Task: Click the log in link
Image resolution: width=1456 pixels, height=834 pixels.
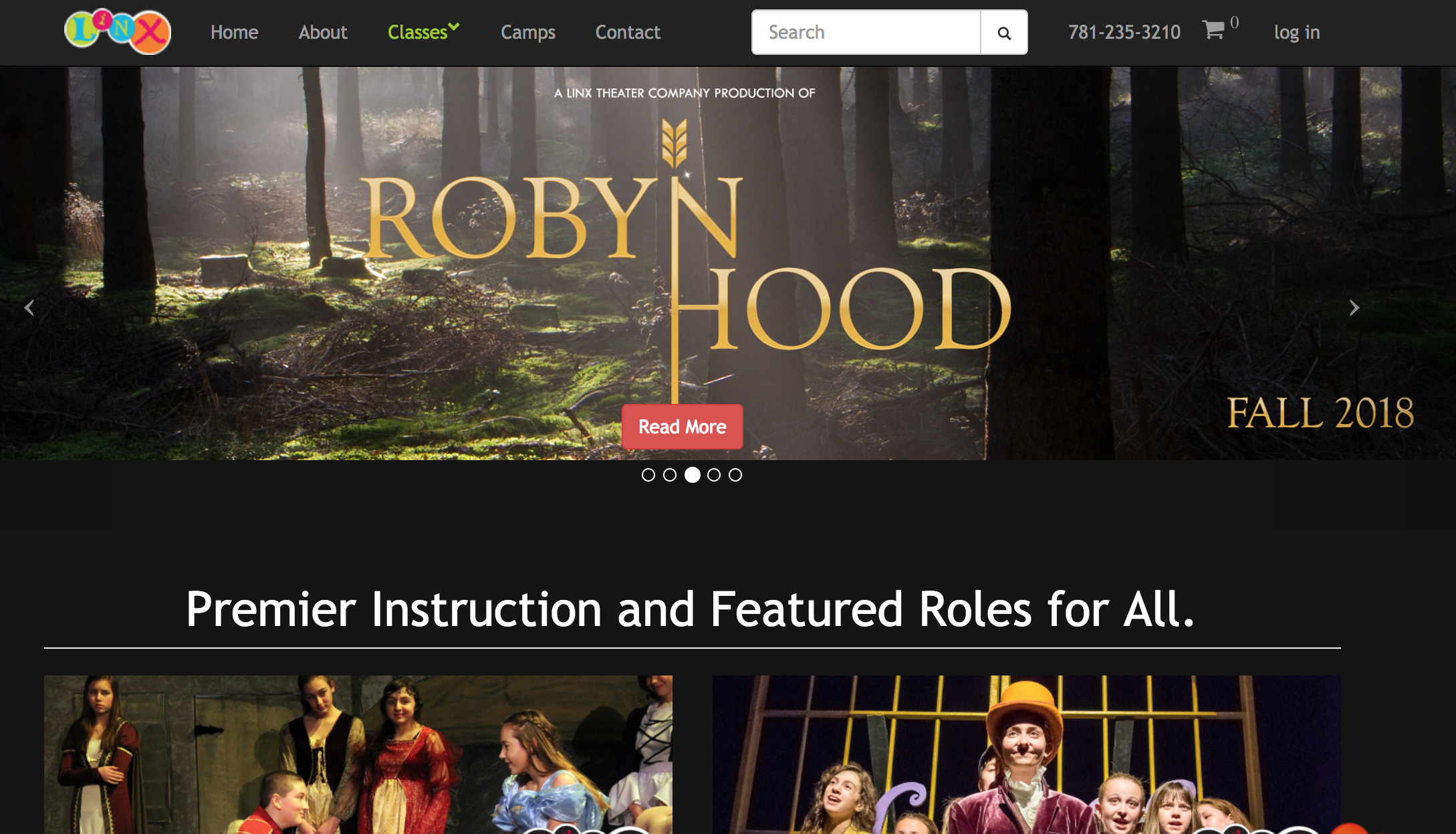Action: pos(1296,32)
